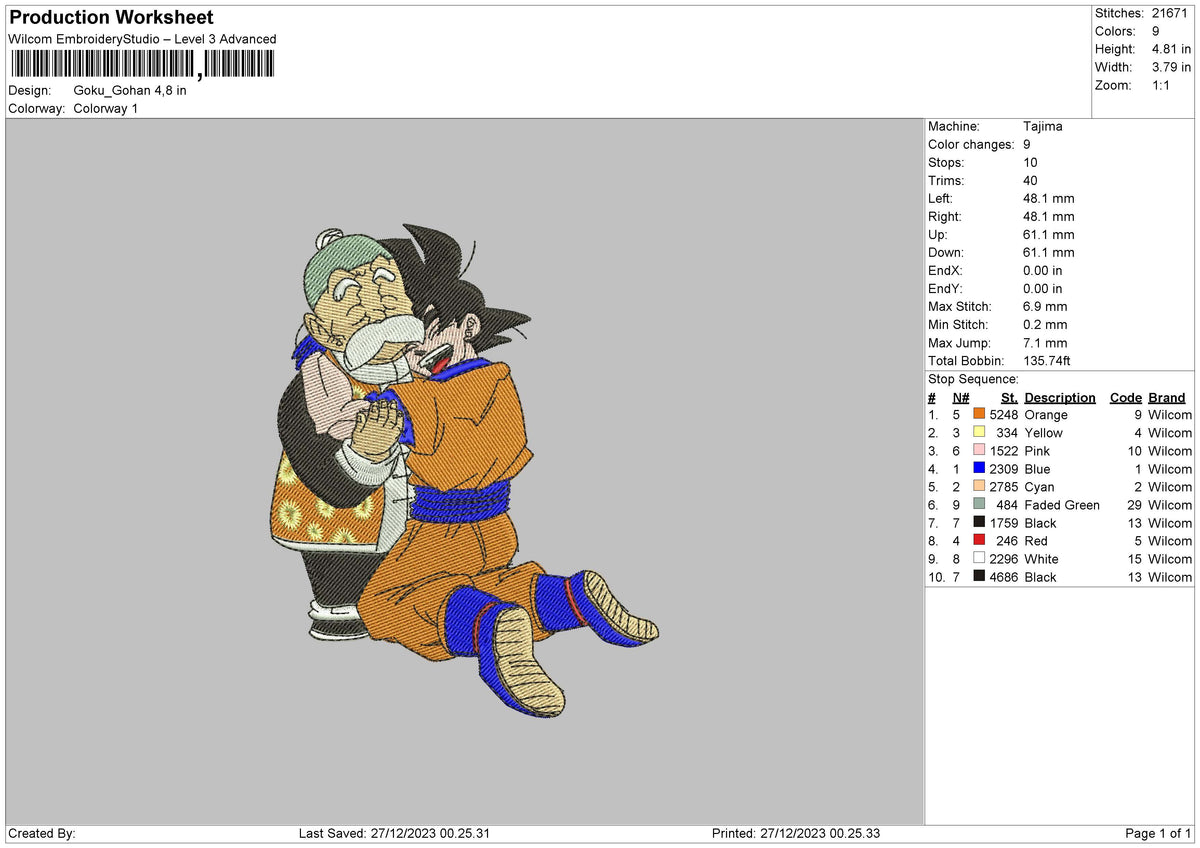Image resolution: width=1200 pixels, height=848 pixels.
Task: Select the Page 1 of 1 indicator
Action: click(x=1158, y=833)
